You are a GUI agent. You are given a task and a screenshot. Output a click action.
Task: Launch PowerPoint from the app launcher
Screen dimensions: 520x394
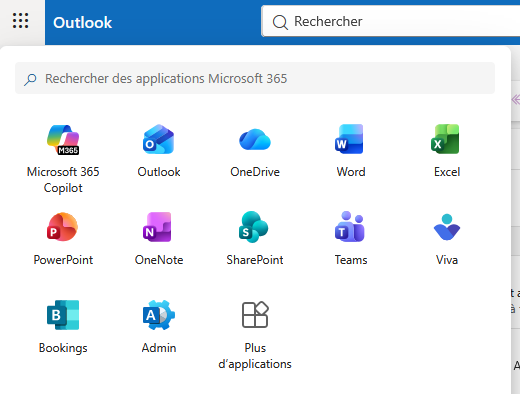click(x=63, y=238)
